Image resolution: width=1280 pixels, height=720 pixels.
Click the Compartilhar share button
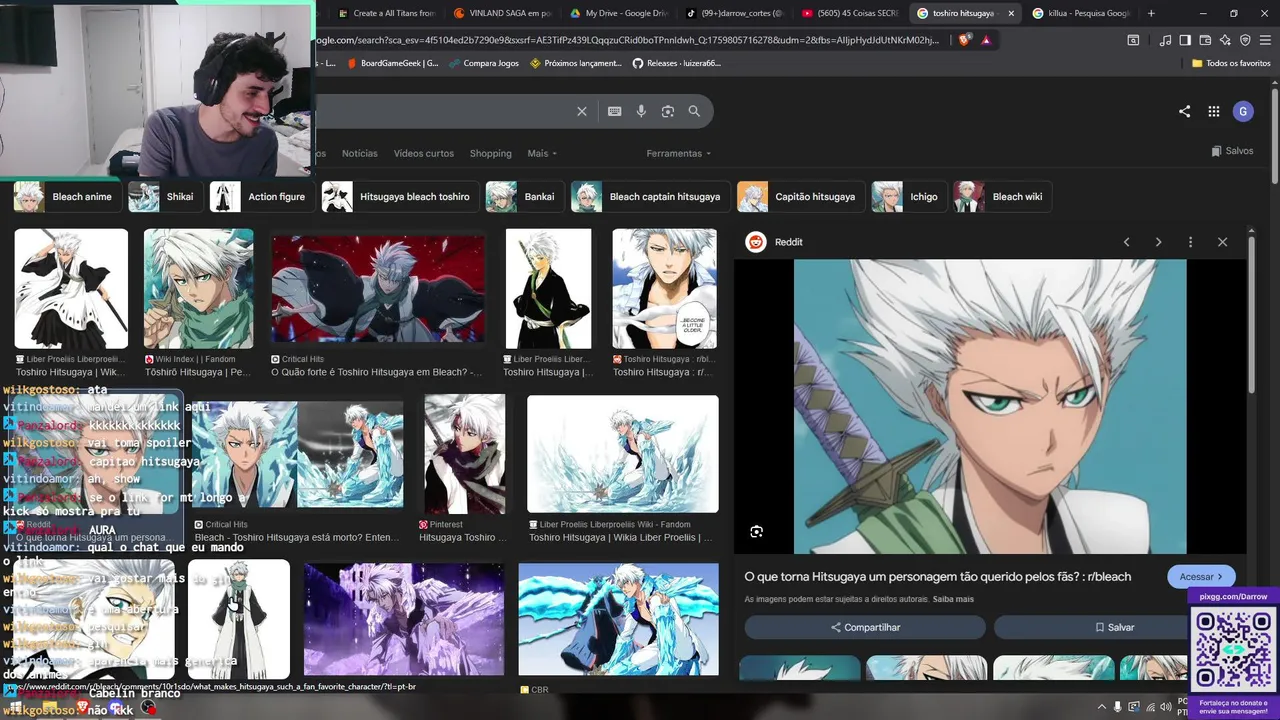click(865, 627)
